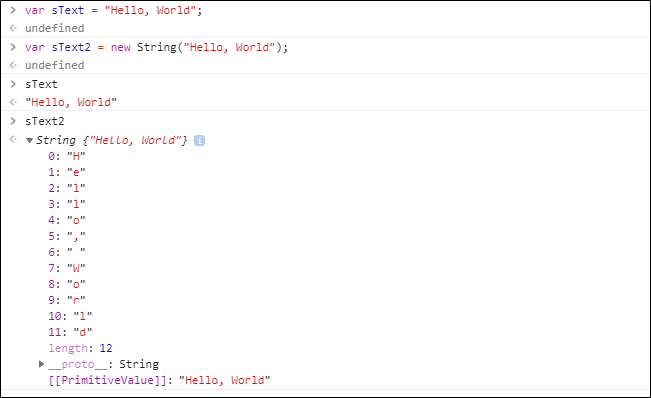Select index 7 entry with value "W"
Viewport: 651px width, 398px height.
67,268
